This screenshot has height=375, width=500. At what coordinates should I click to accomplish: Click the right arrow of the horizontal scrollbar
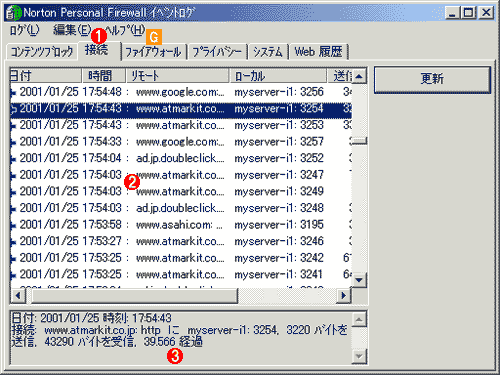tap(343, 295)
